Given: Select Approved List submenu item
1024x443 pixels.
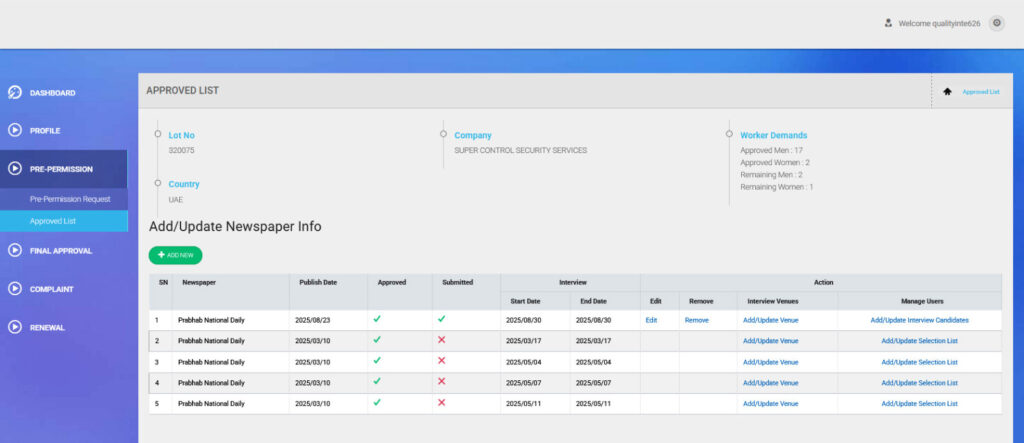Looking at the screenshot, I should [x=53, y=221].
